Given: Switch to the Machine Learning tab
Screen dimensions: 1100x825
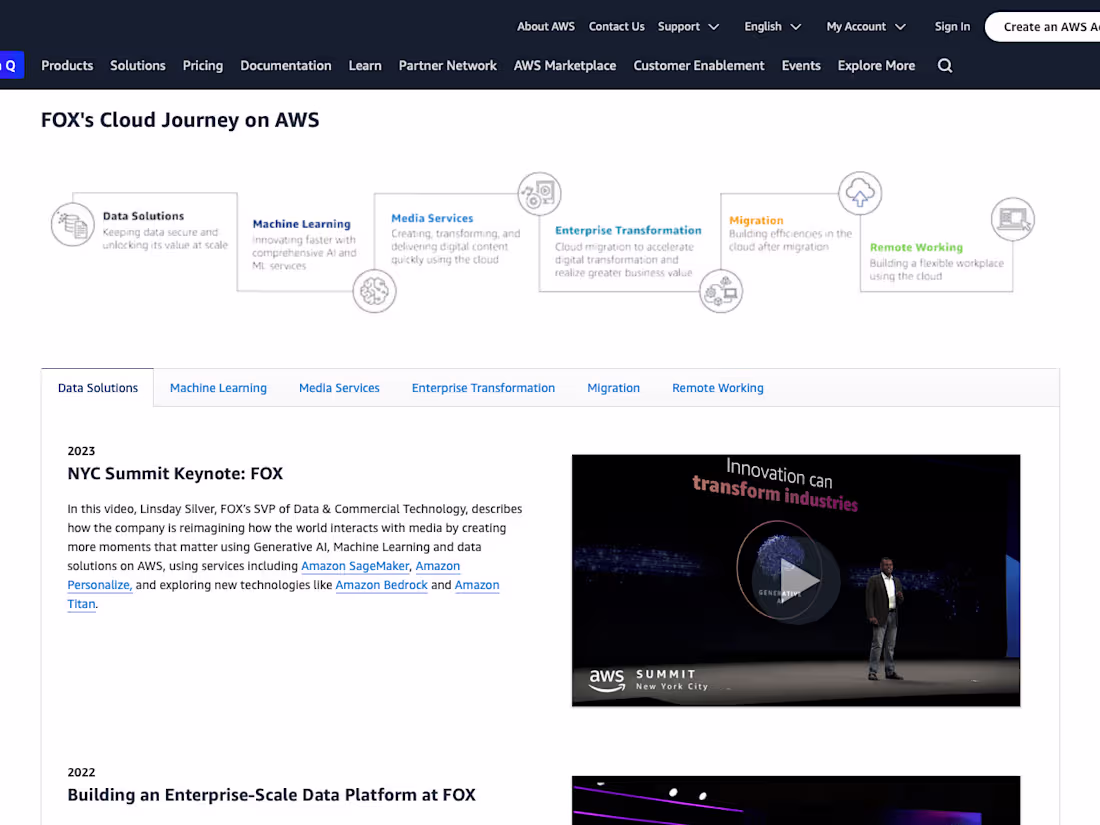Looking at the screenshot, I should click(x=218, y=387).
